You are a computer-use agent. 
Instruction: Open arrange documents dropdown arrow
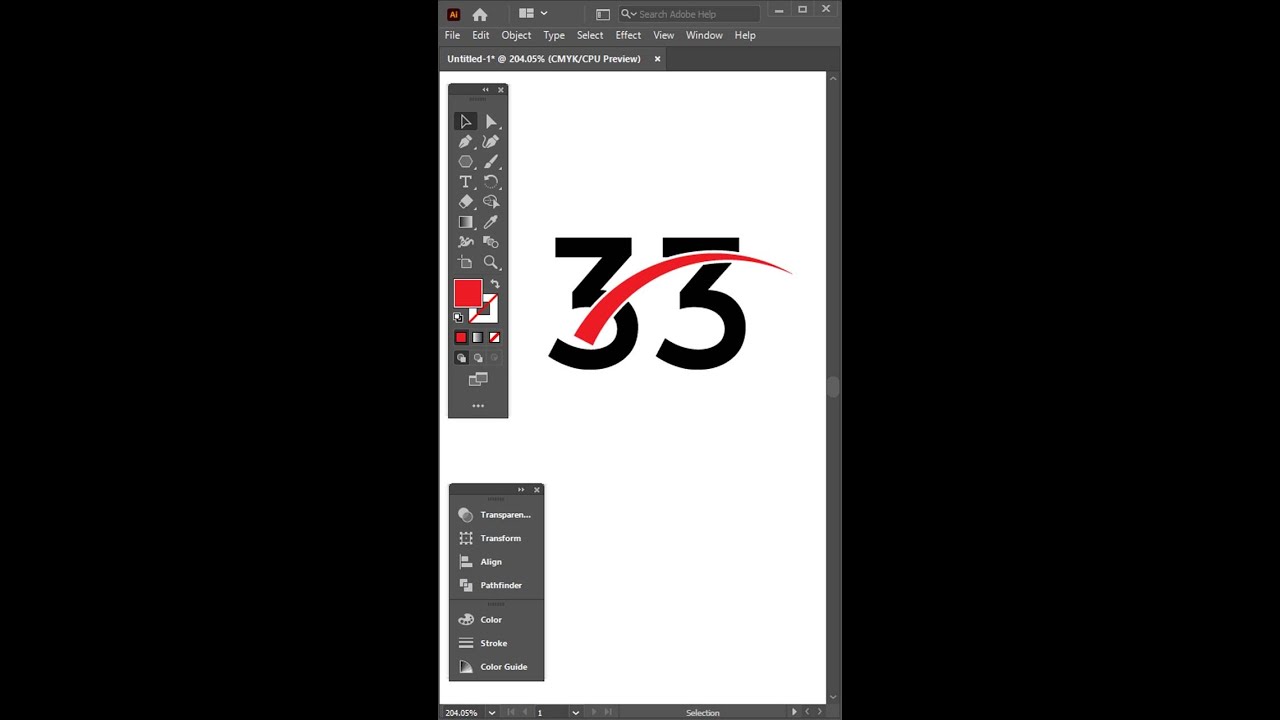click(544, 13)
